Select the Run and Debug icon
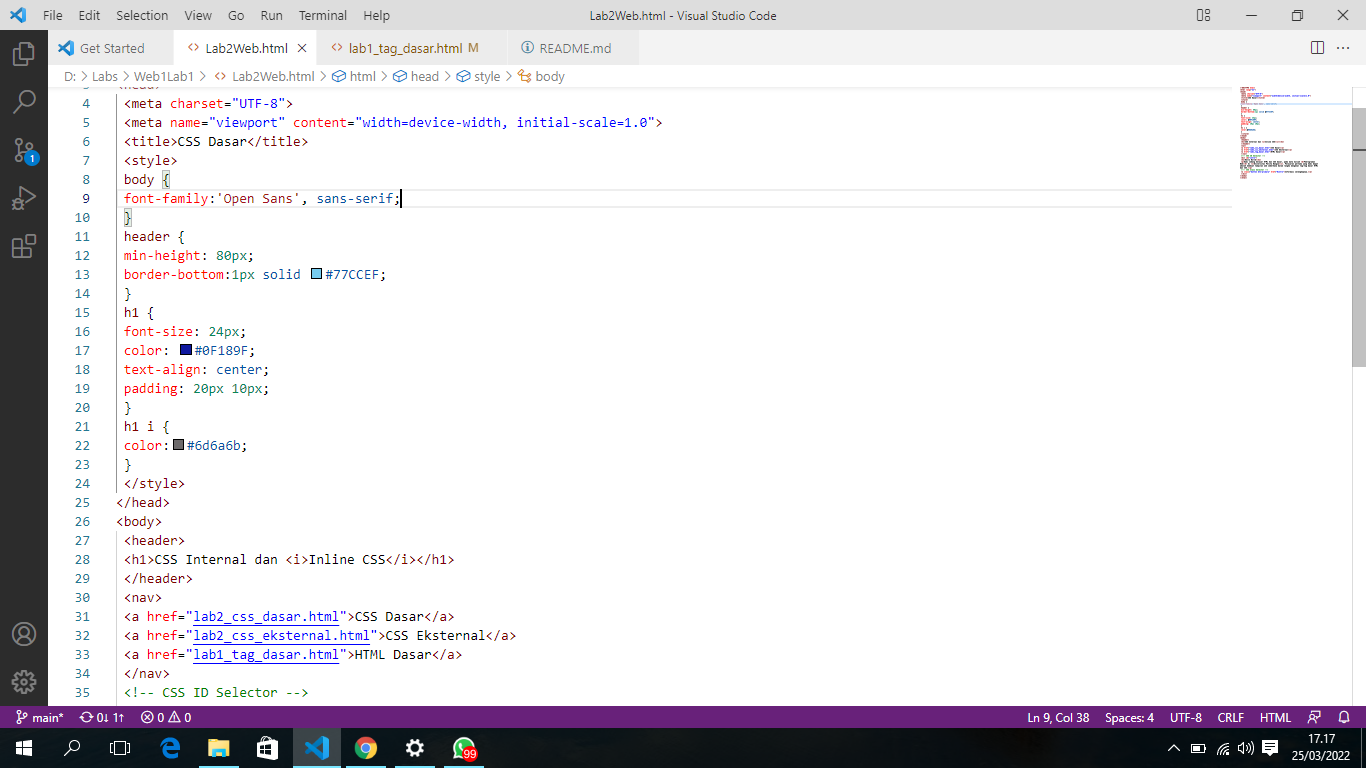This screenshot has width=1366, height=768. click(24, 198)
